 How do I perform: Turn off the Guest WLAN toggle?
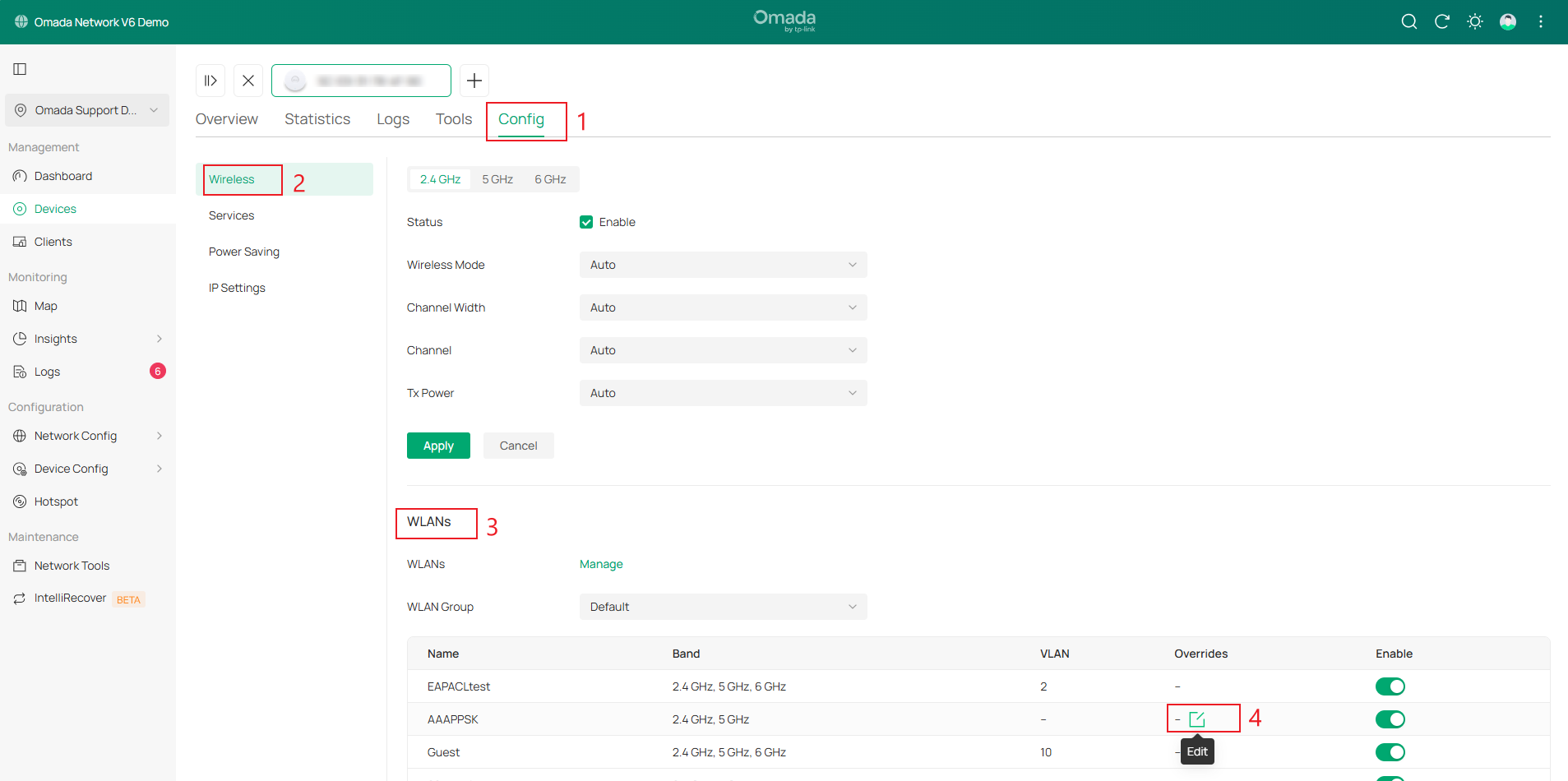point(1390,752)
